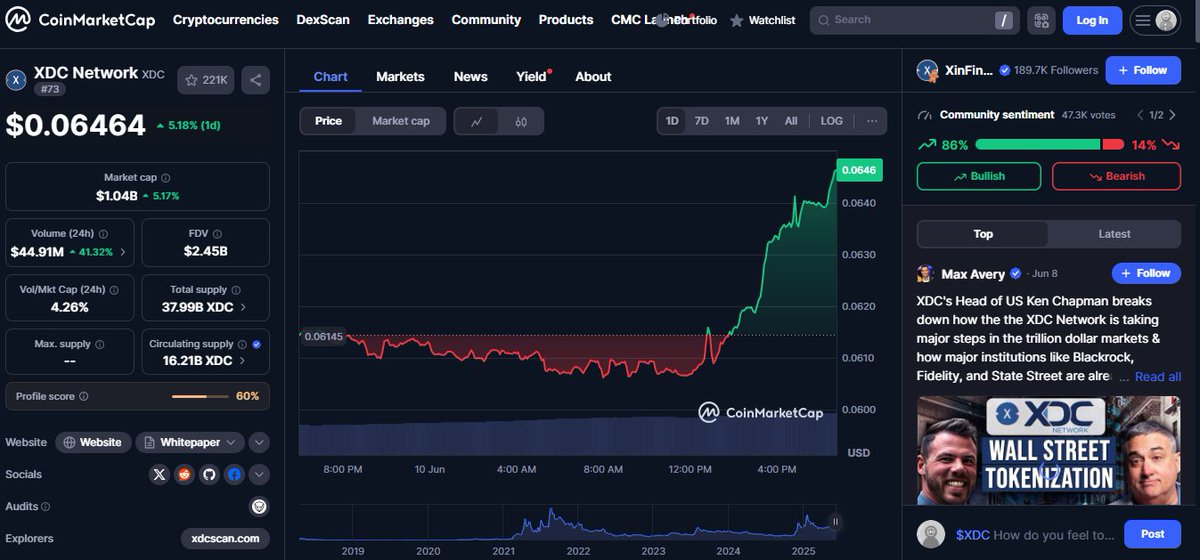This screenshot has height=560, width=1200.
Task: Select the 7D time range
Action: (702, 121)
